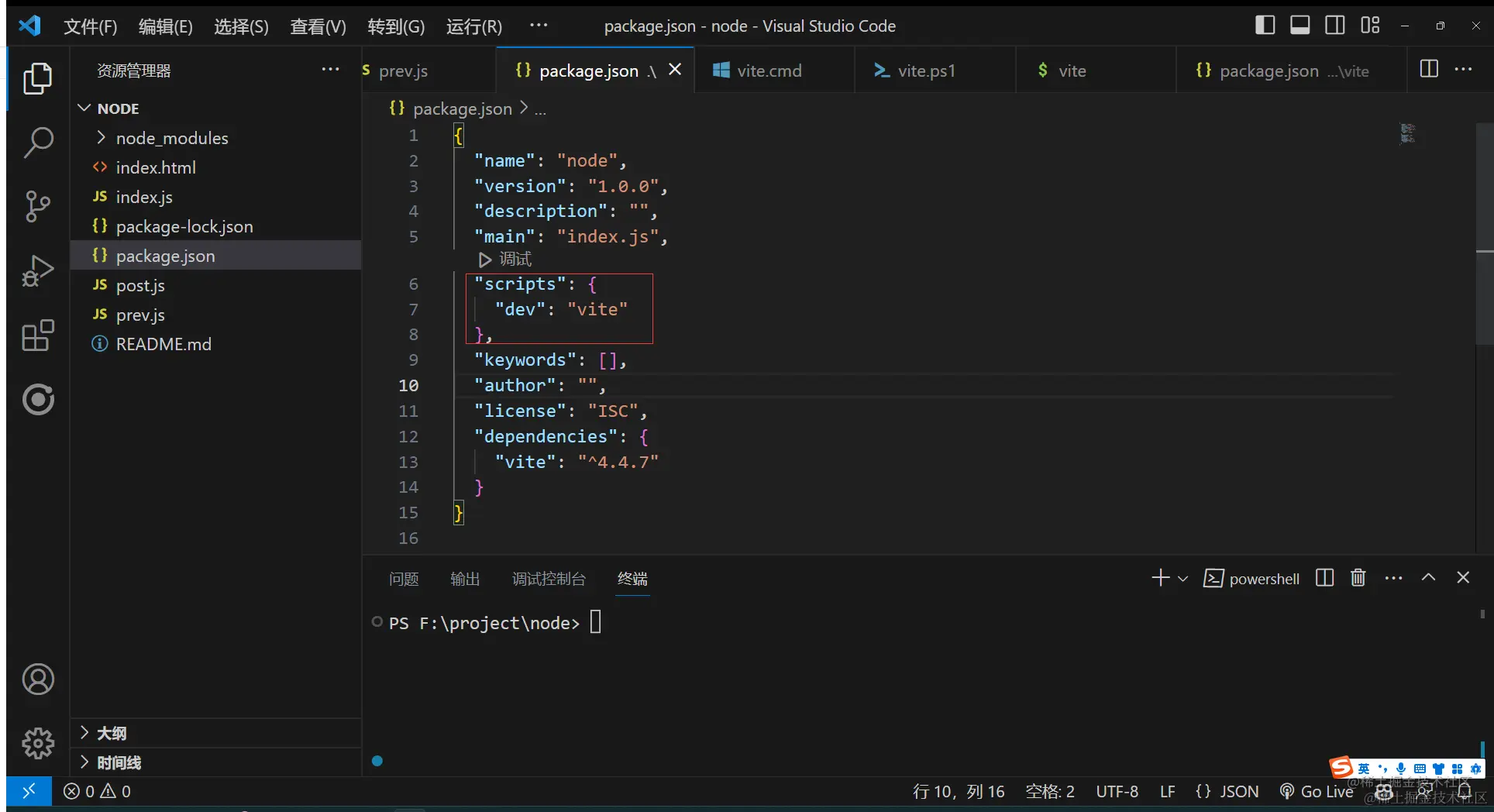Open the Selection menu
The height and width of the screenshot is (812, 1494).
click(x=241, y=26)
